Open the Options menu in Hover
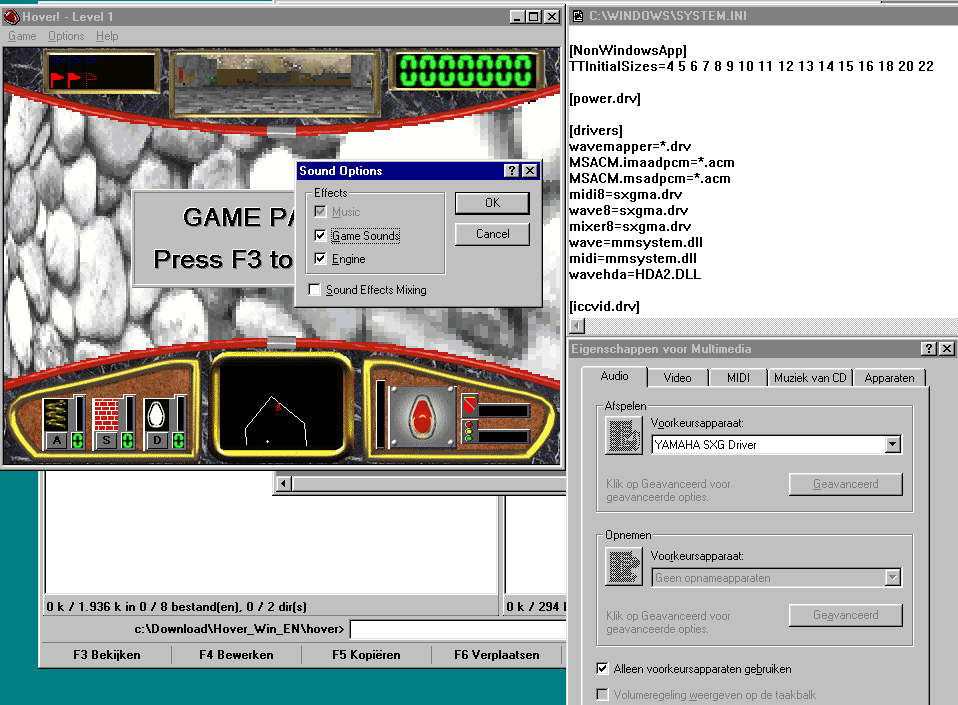The height and width of the screenshot is (705, 958). (66, 36)
